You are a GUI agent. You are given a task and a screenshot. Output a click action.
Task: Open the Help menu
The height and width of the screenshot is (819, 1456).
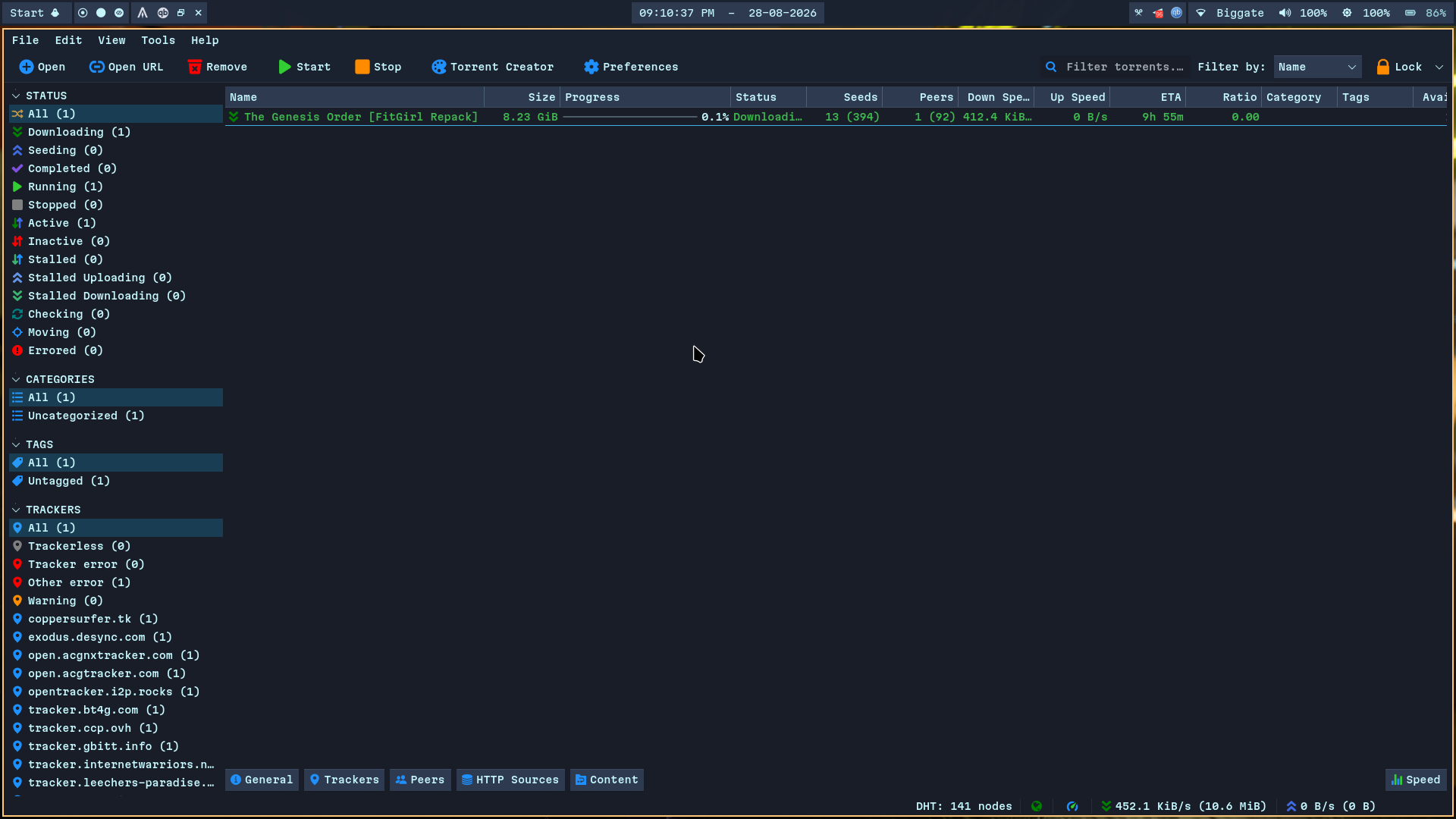tap(205, 40)
